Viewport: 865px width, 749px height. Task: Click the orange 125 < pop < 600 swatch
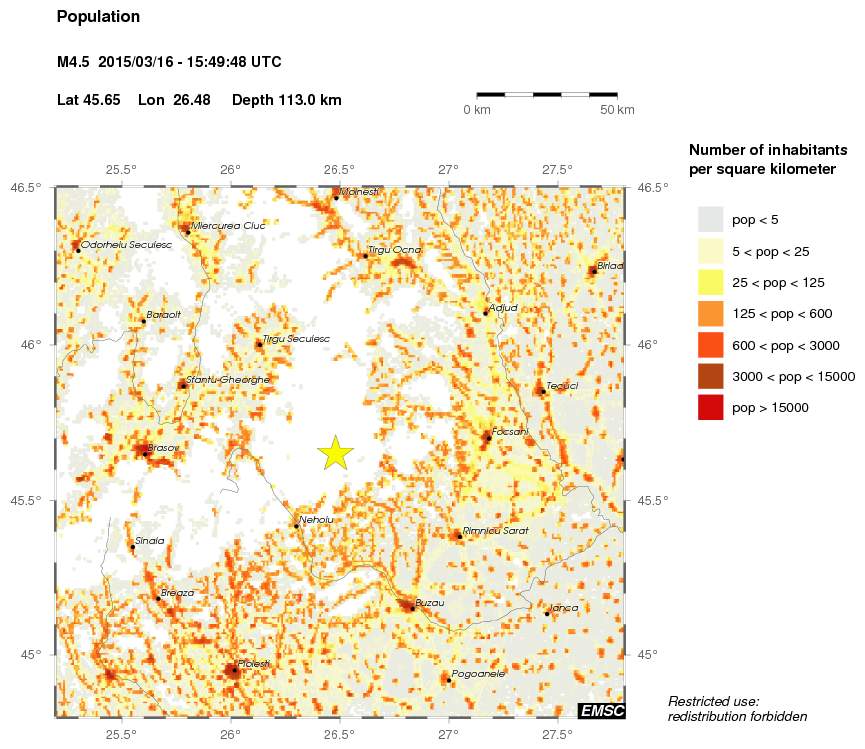(710, 314)
